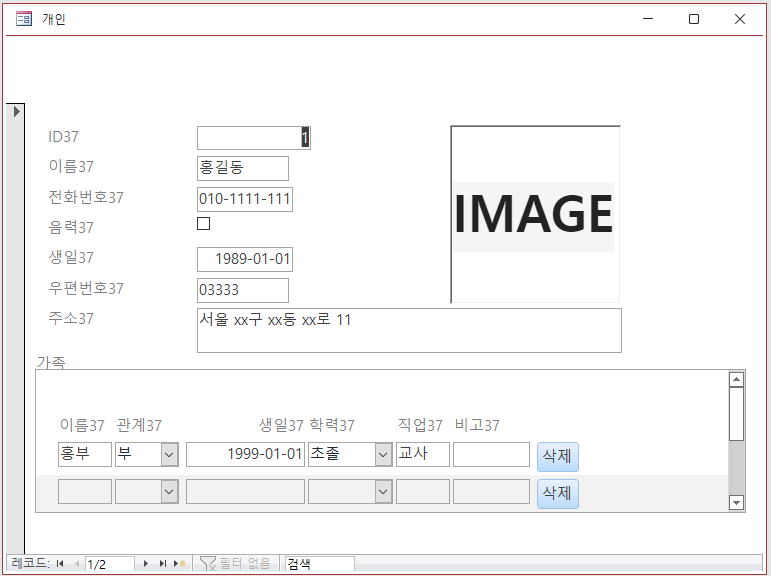Click subform scroll down arrow
The image size is (771, 576).
click(736, 502)
